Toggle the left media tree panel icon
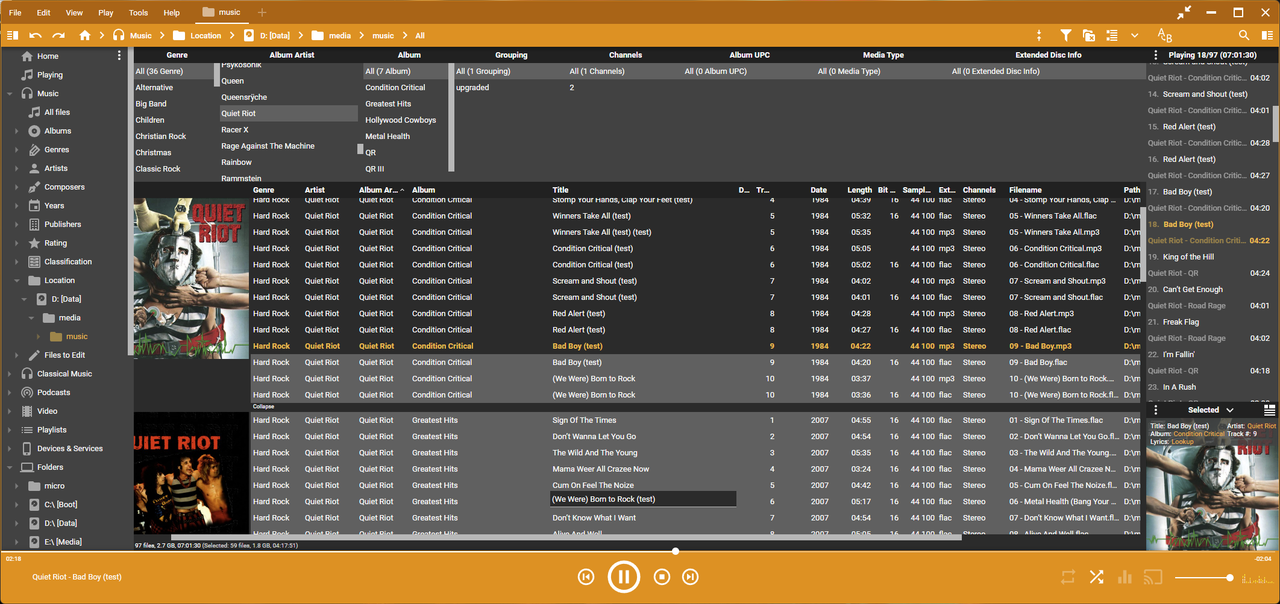This screenshot has height=604, width=1280. [x=12, y=35]
